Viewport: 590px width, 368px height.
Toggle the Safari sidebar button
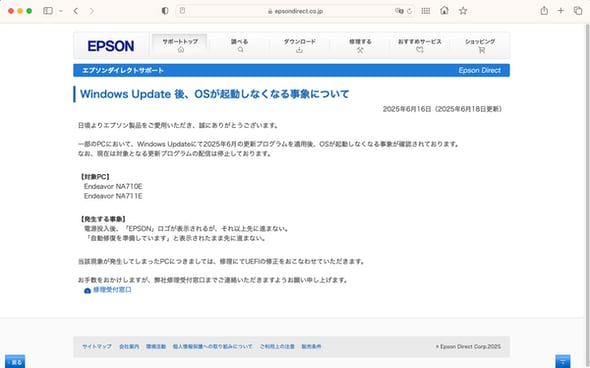click(x=48, y=11)
